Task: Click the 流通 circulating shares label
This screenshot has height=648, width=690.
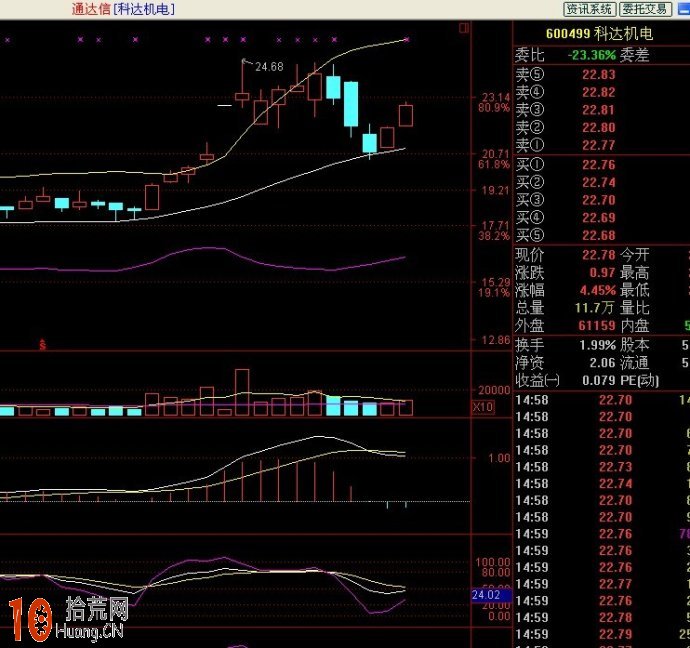Action: tap(635, 363)
